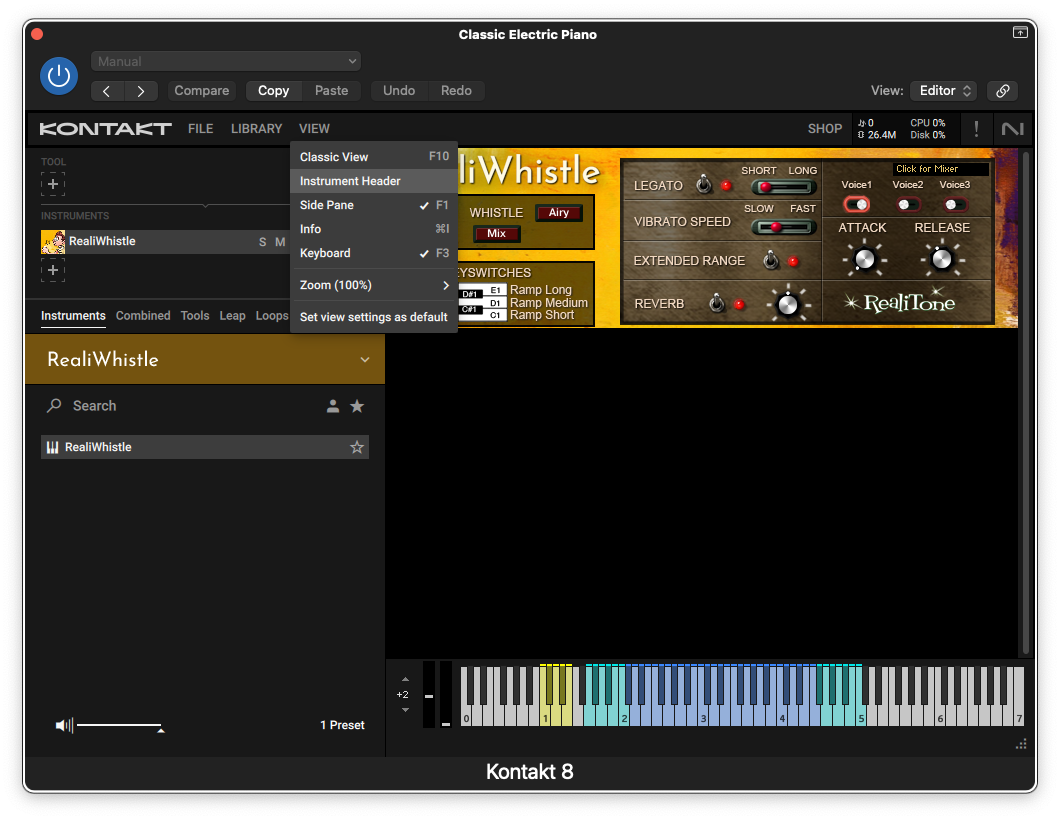Filter by user content person icon
Screen dimensions: 1060x820
333,406
